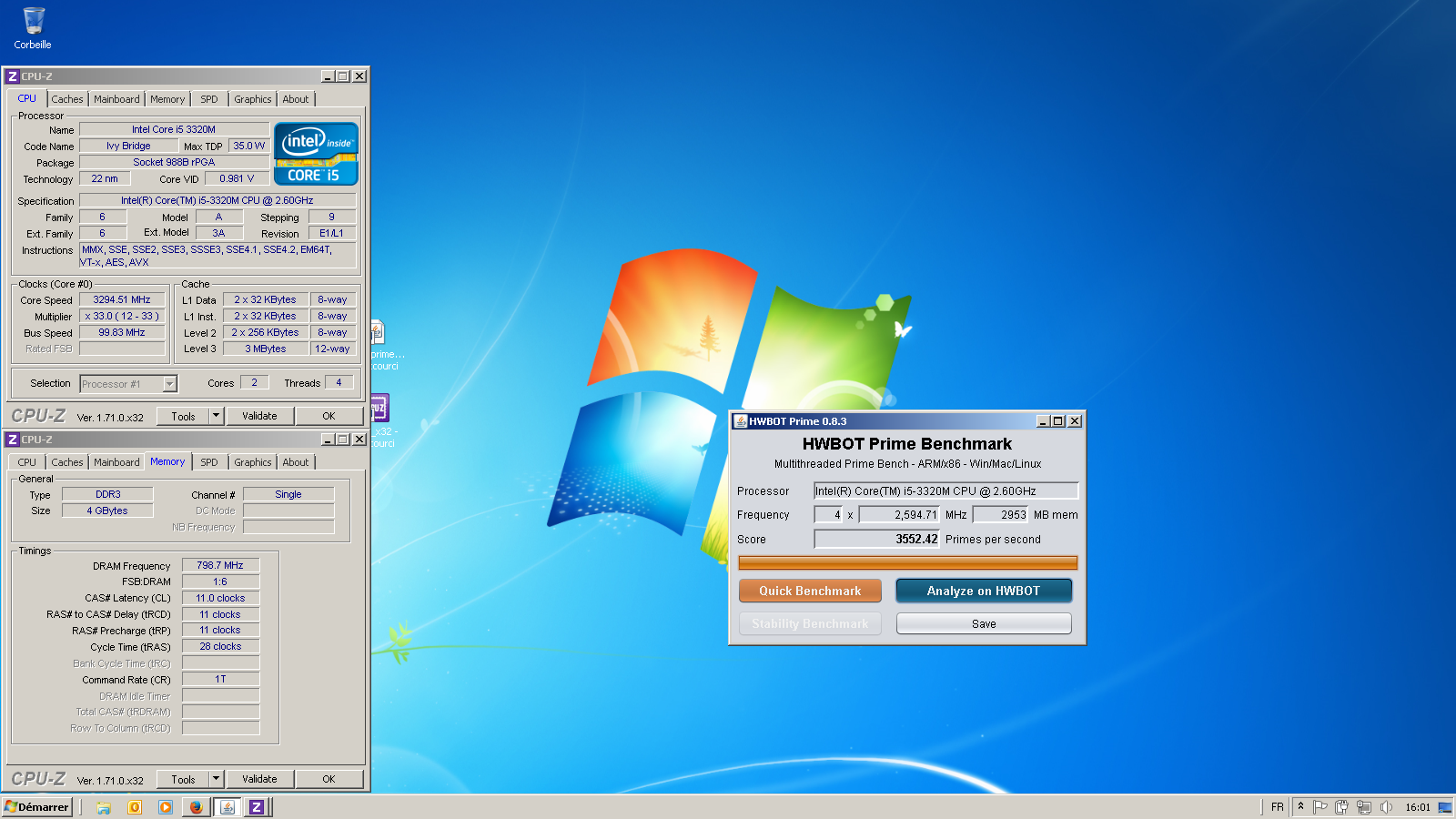Open Firefox from the taskbar
Image resolution: width=1456 pixels, height=819 pixels.
[x=196, y=807]
